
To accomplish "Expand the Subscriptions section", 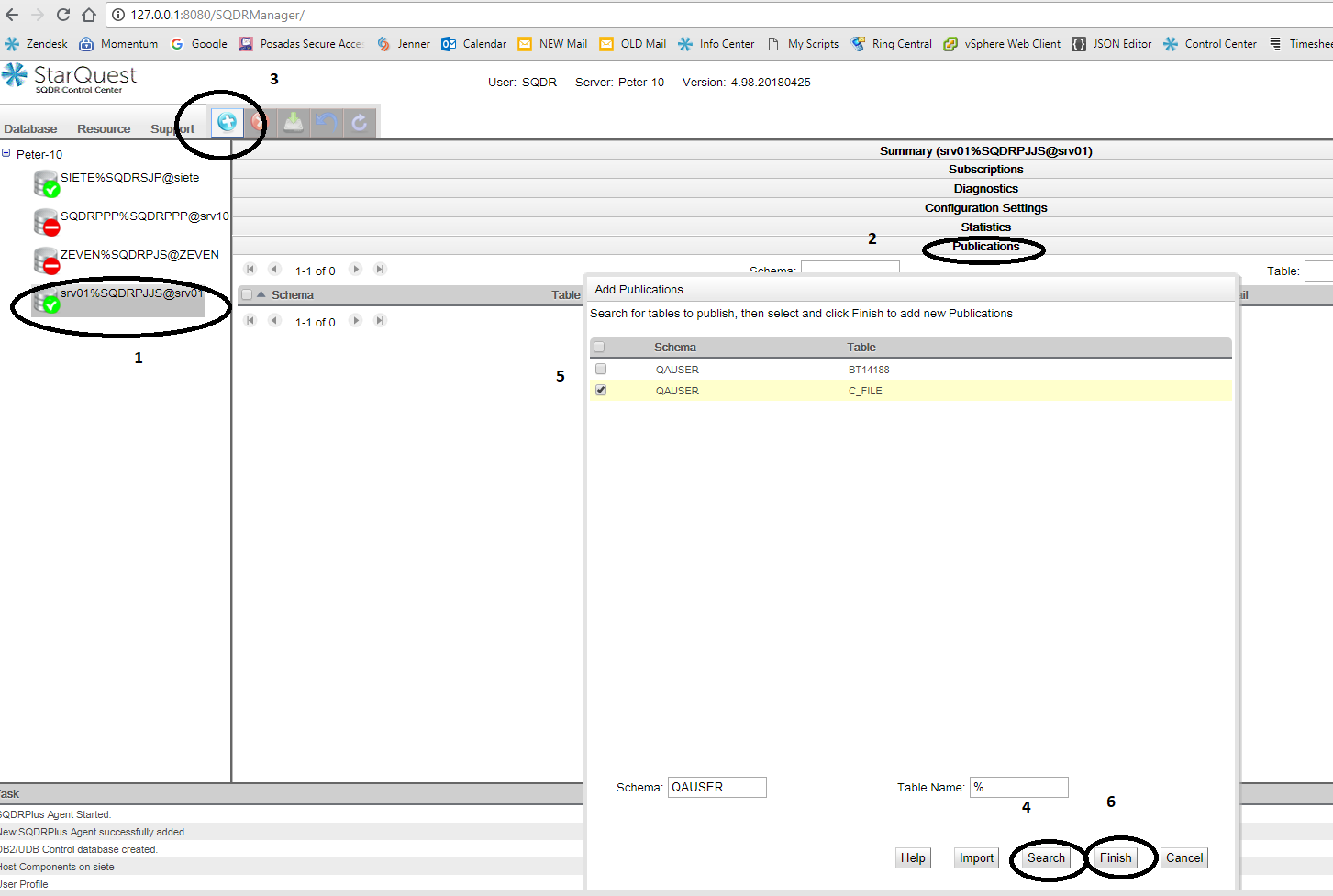I will click(985, 170).
